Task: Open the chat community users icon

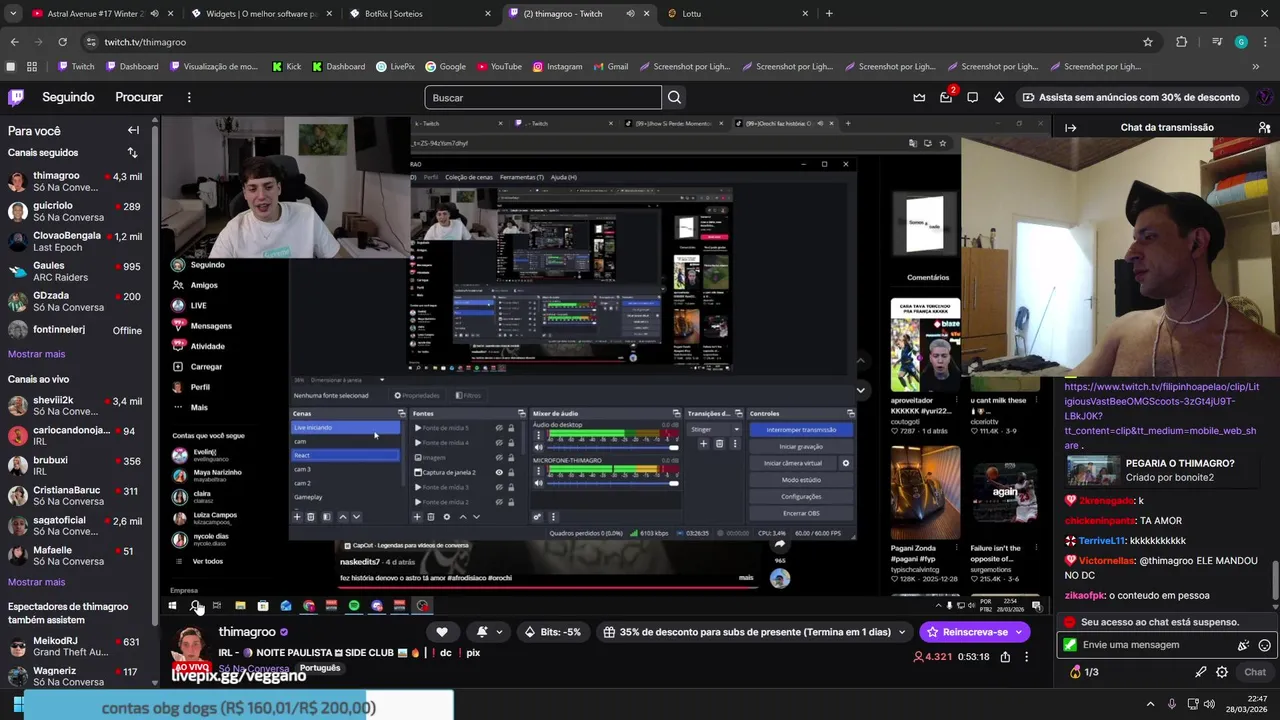Action: pyautogui.click(x=1264, y=127)
